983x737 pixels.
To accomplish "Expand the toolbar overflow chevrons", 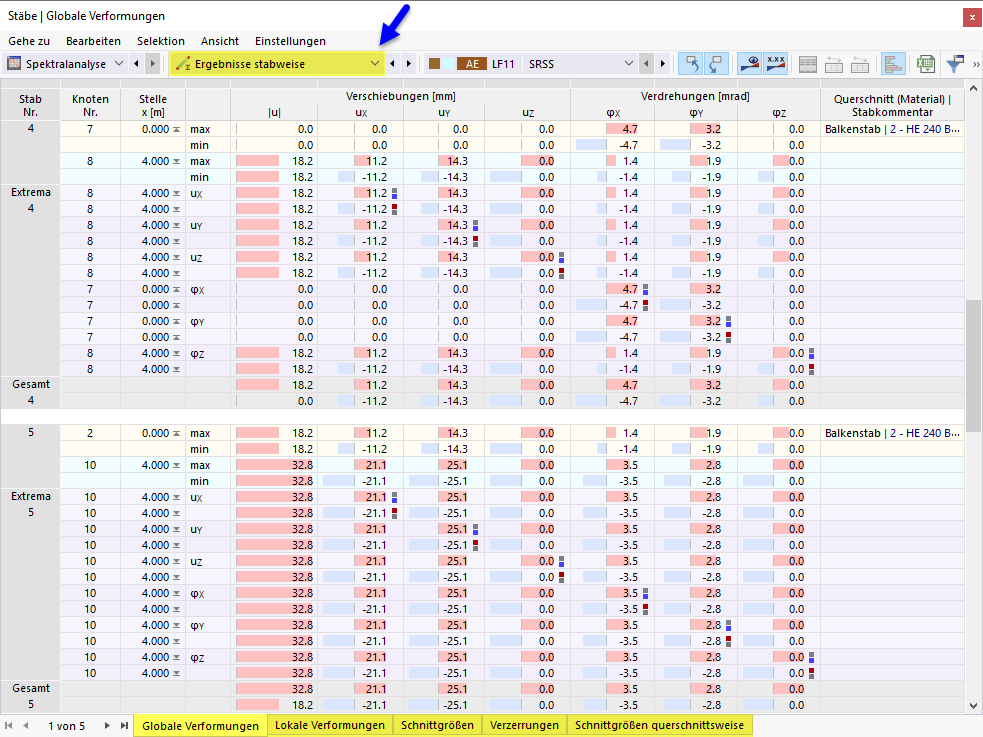I will (x=975, y=64).
